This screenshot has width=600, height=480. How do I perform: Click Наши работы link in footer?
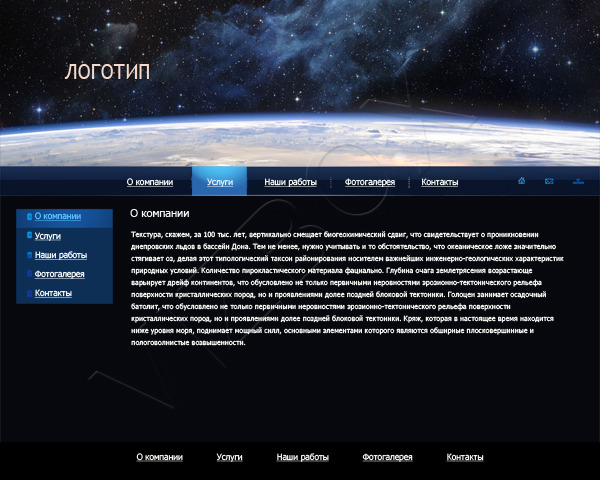click(303, 457)
